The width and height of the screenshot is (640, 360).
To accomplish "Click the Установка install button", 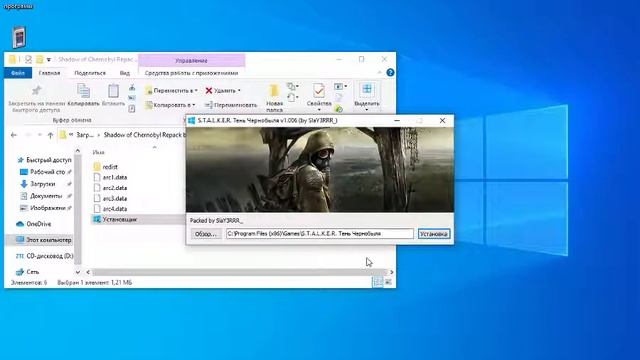I will (433, 234).
